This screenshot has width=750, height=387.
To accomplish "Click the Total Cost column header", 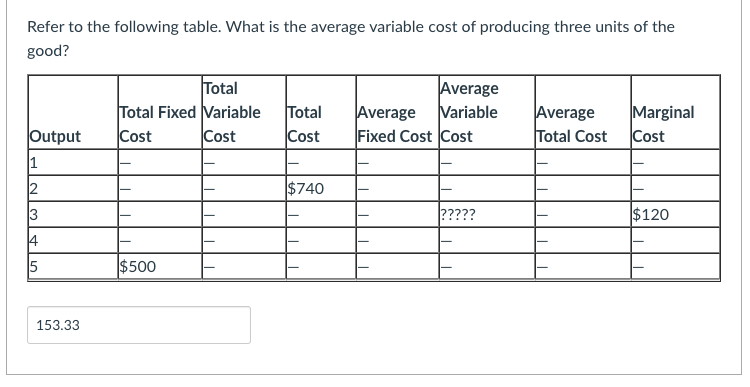I will point(321,112).
